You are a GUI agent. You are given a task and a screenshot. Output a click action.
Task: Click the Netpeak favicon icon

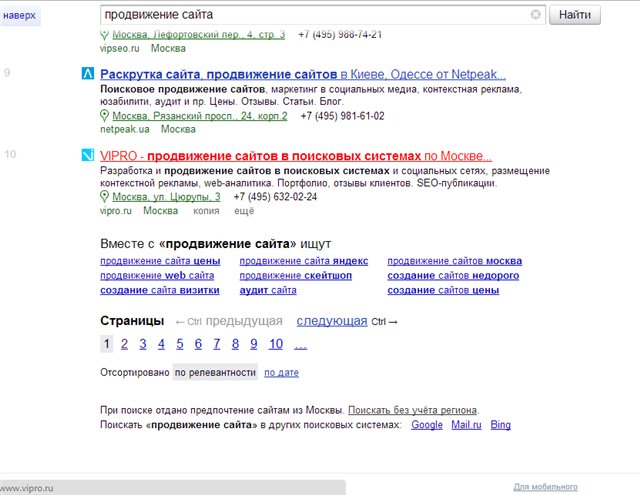(88, 74)
